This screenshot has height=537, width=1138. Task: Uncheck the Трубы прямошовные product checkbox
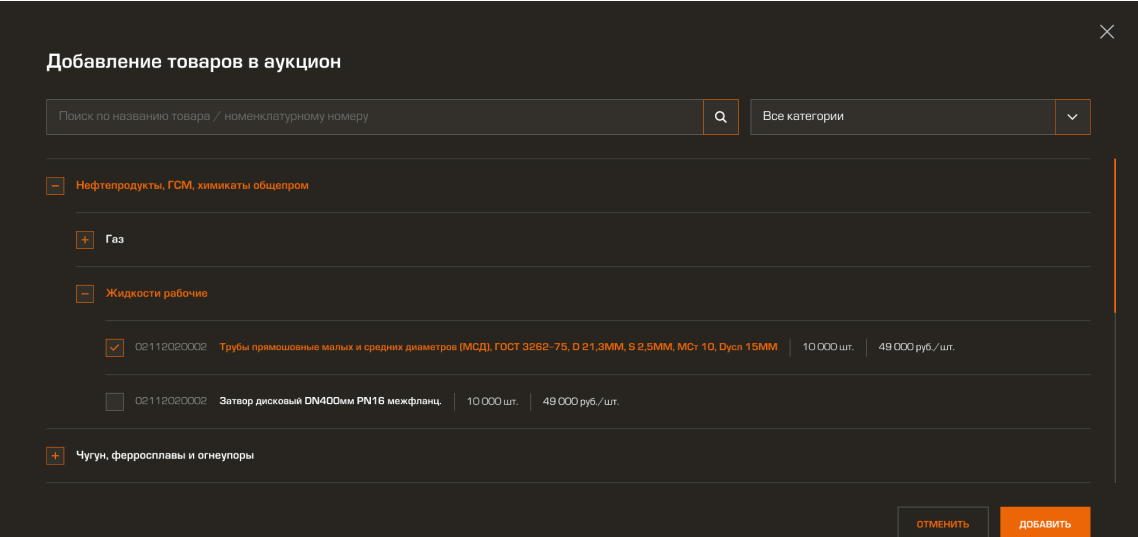tap(115, 348)
